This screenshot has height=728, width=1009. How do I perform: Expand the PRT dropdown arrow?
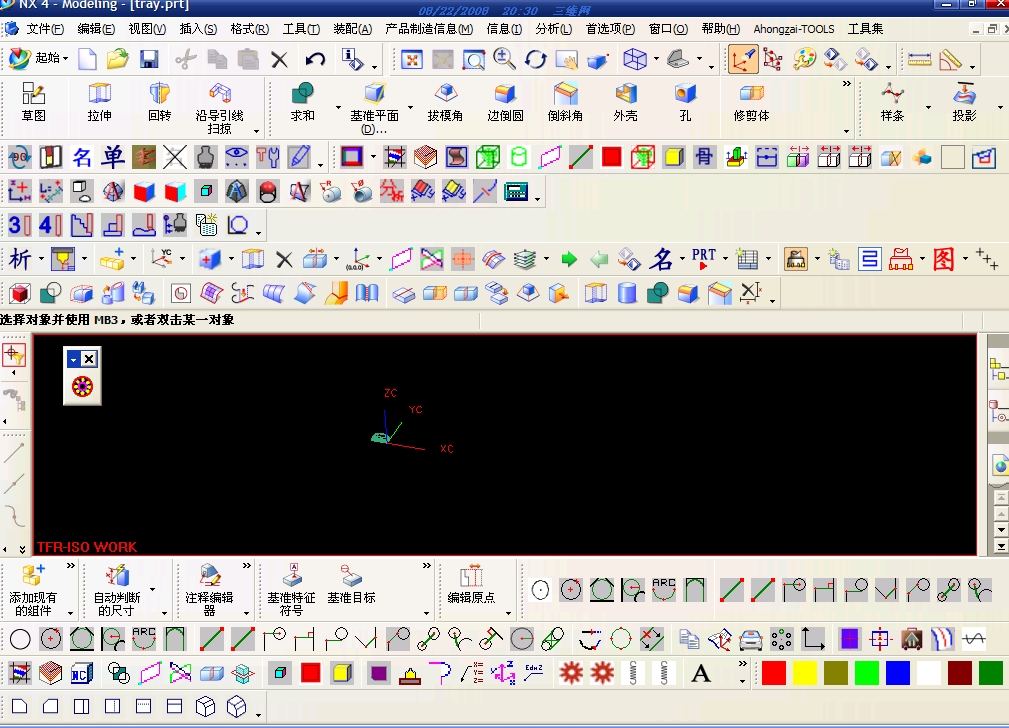[725, 259]
